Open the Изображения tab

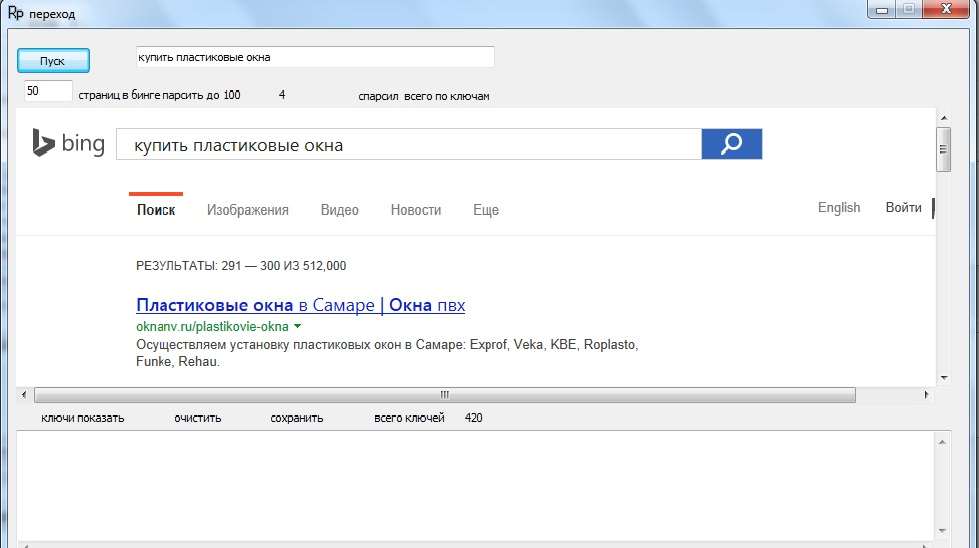[248, 210]
